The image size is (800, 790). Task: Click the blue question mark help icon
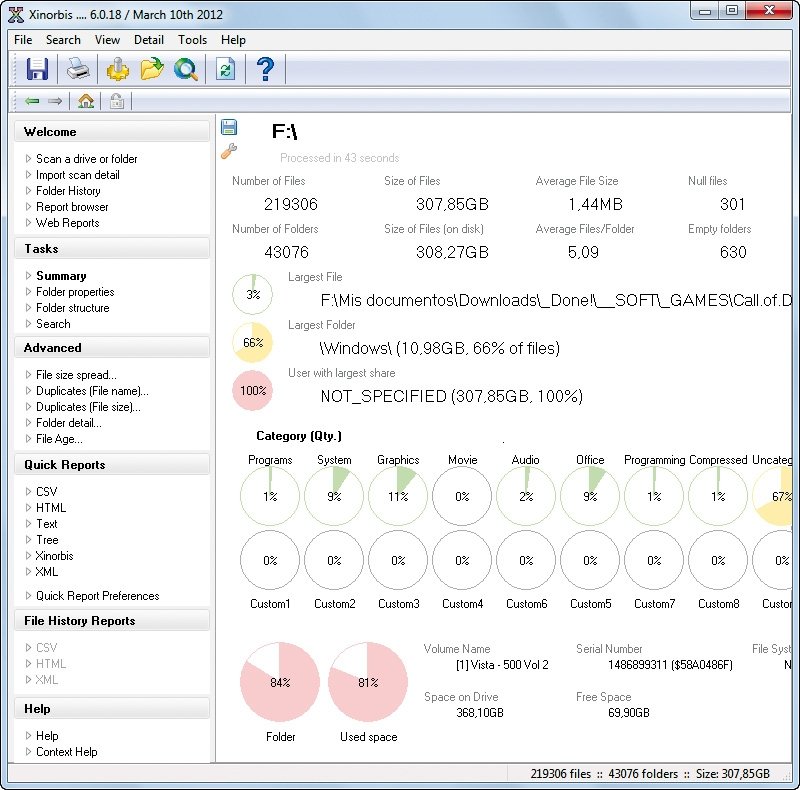click(265, 68)
